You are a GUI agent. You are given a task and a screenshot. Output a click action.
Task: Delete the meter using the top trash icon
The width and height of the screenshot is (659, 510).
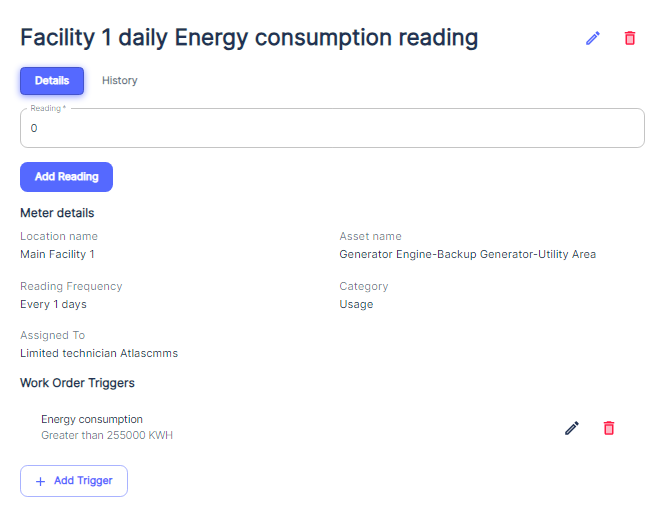[630, 38]
